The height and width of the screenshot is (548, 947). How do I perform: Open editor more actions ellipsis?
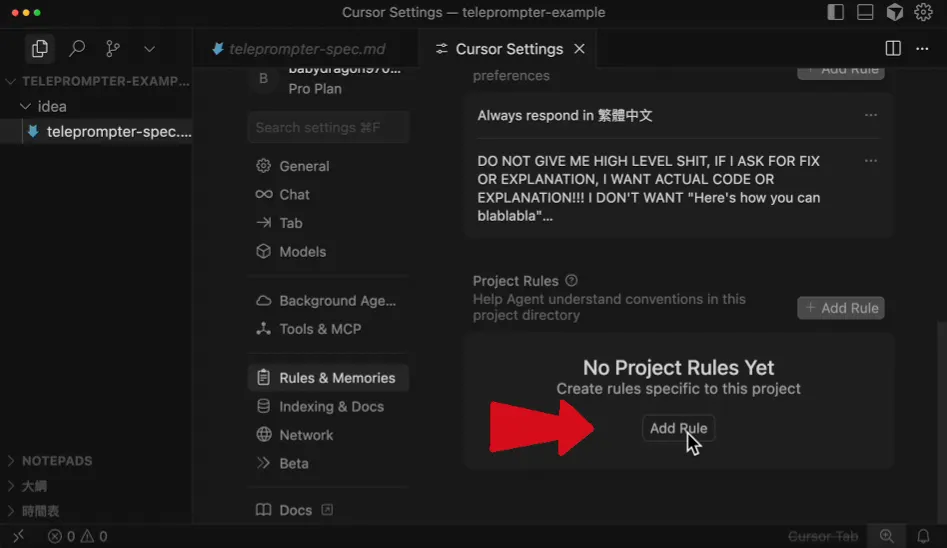click(922, 48)
